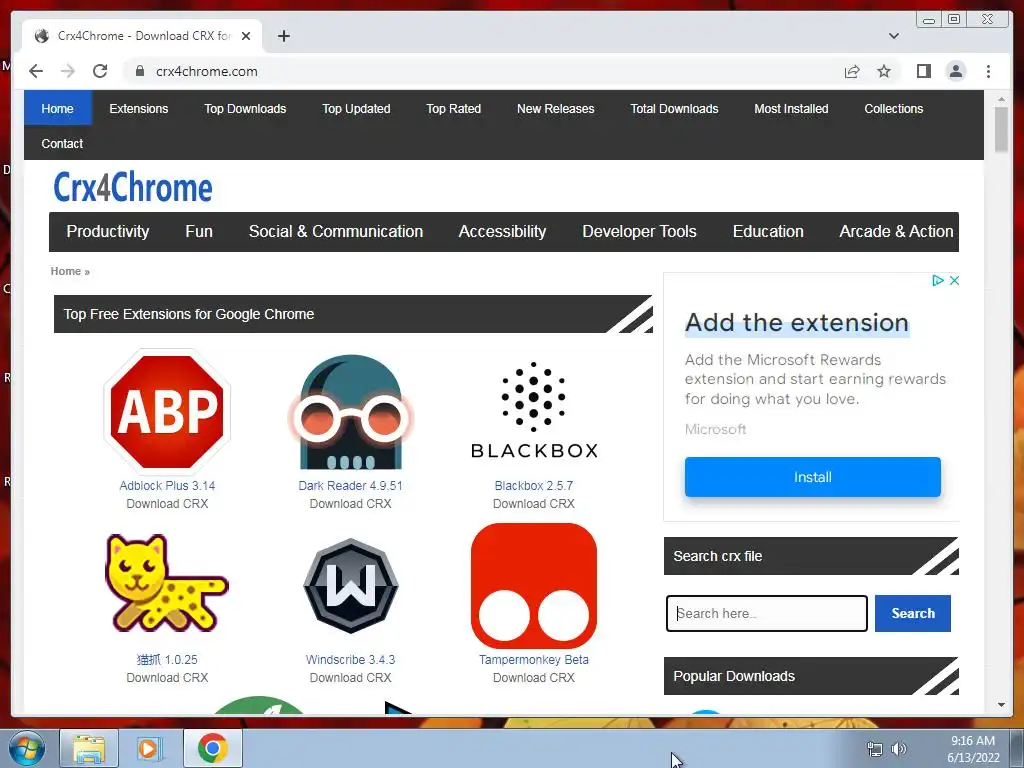Image resolution: width=1024 pixels, height=768 pixels.
Task: Open Adblock Plus 3.14 link
Action: [167, 485]
